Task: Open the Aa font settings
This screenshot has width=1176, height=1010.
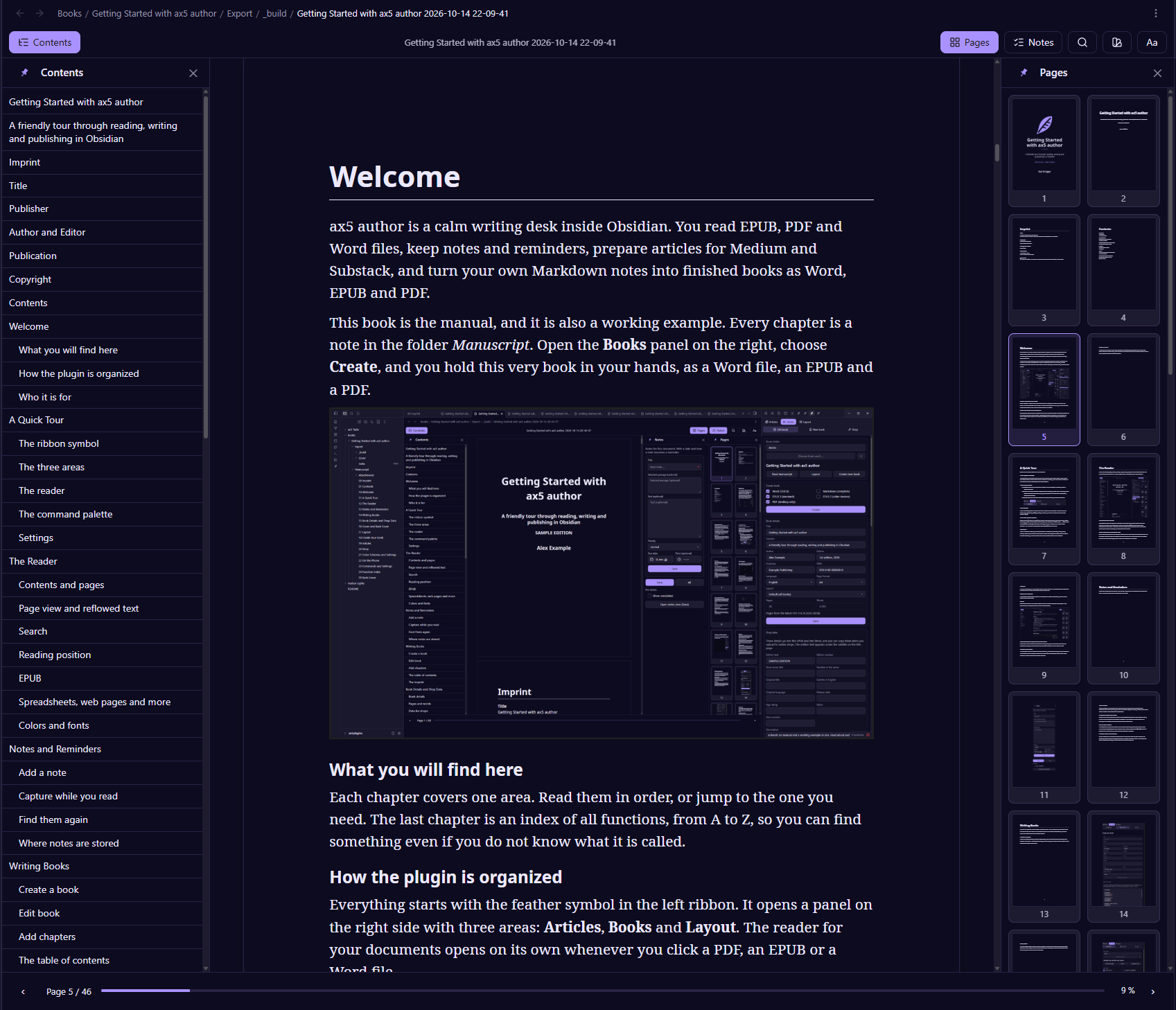Action: tap(1152, 42)
